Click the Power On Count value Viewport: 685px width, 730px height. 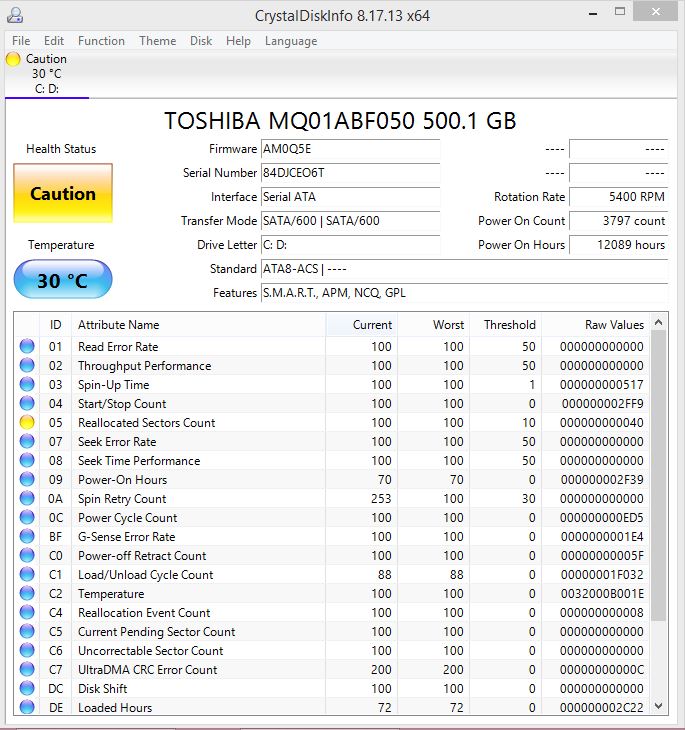pos(618,221)
